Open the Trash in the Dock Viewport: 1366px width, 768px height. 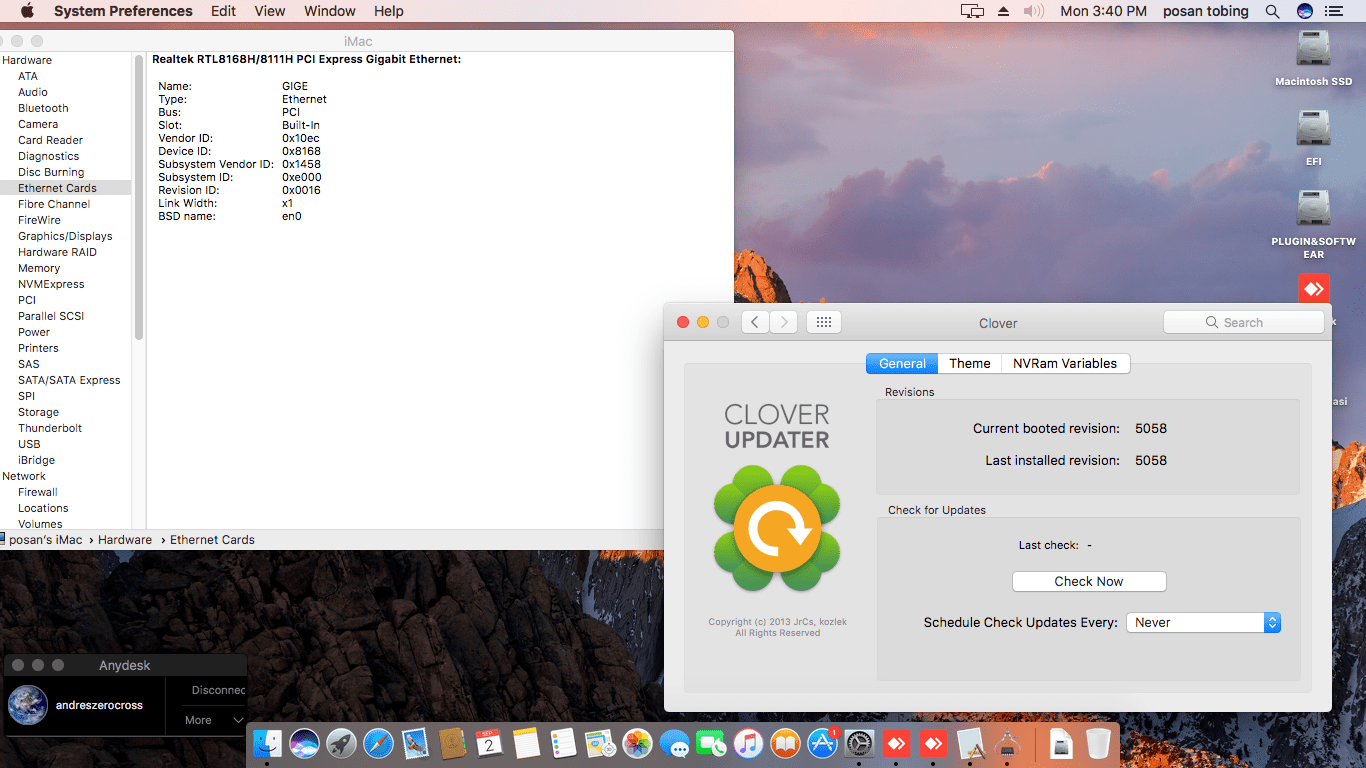pyautogui.click(x=1098, y=743)
